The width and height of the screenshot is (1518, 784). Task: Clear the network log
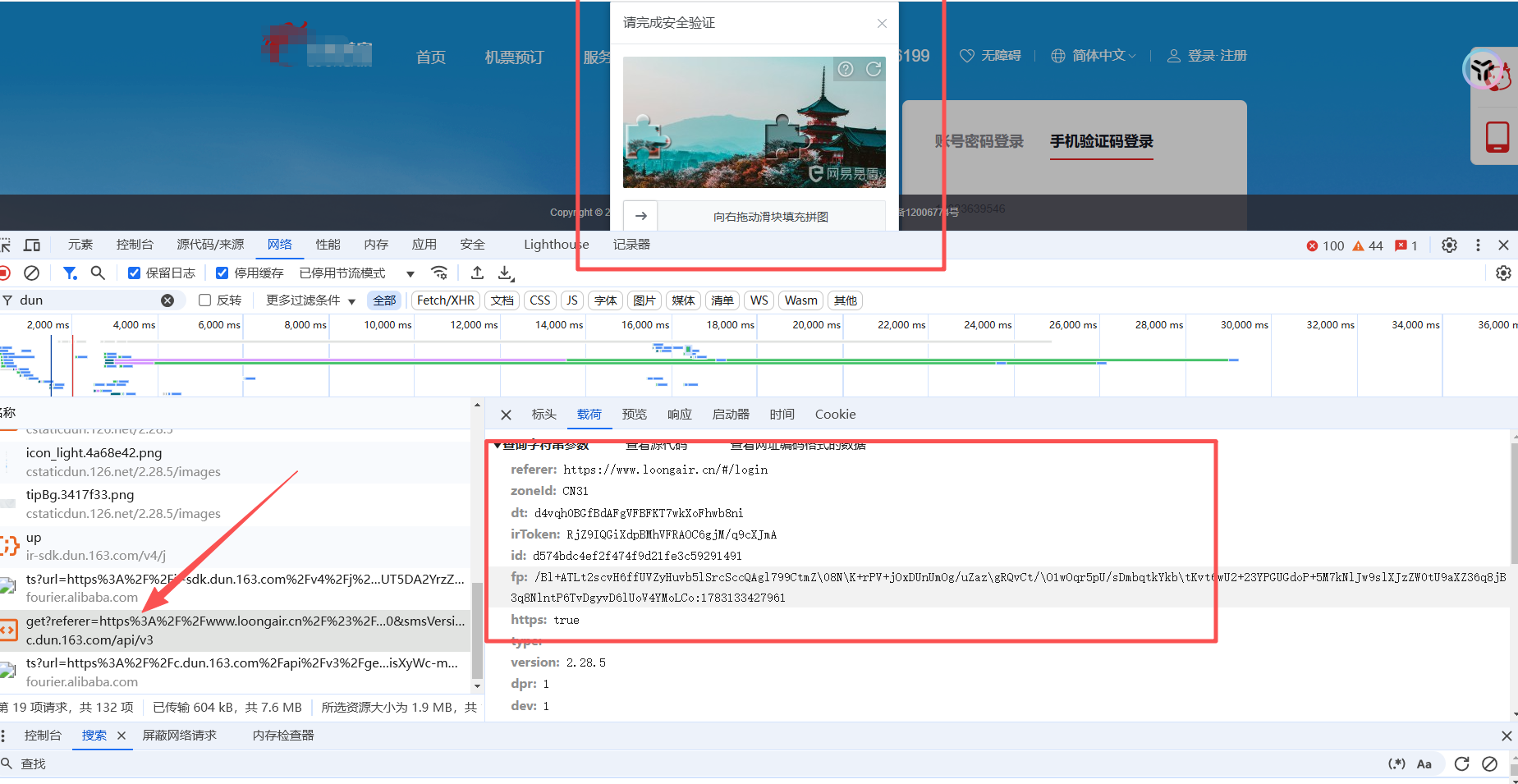[x=32, y=273]
